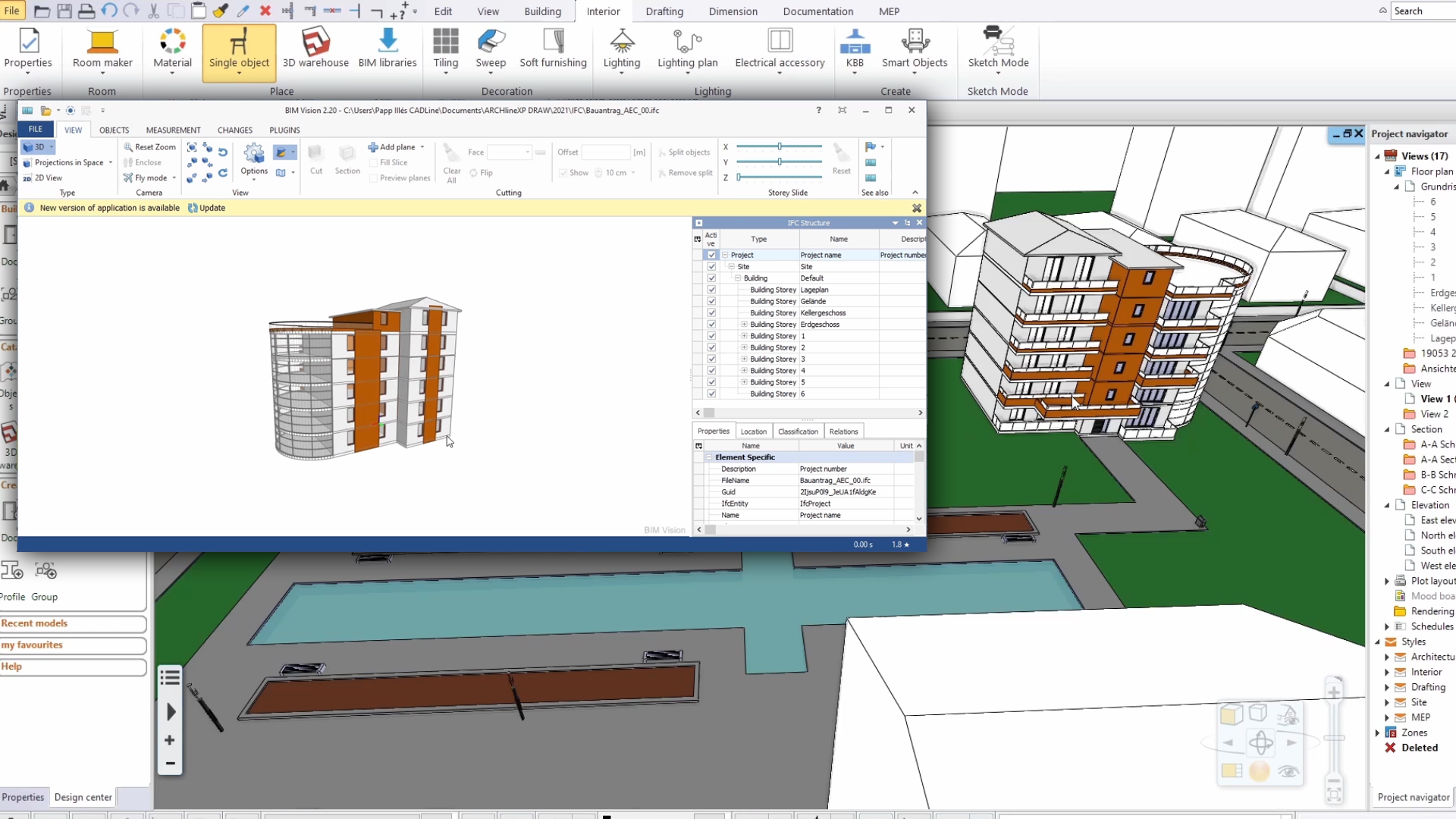Uncheck Active for Project row

(711, 256)
